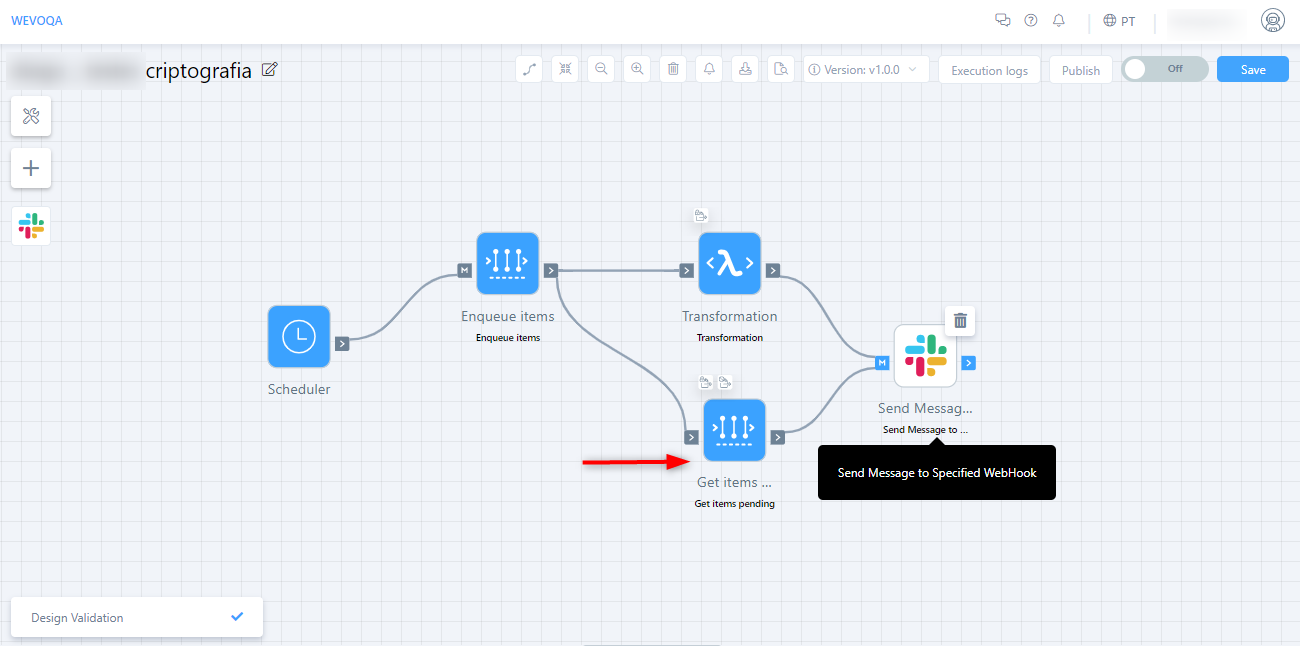Open the tools wrench panel icon
1300x646 pixels.
coord(31,117)
